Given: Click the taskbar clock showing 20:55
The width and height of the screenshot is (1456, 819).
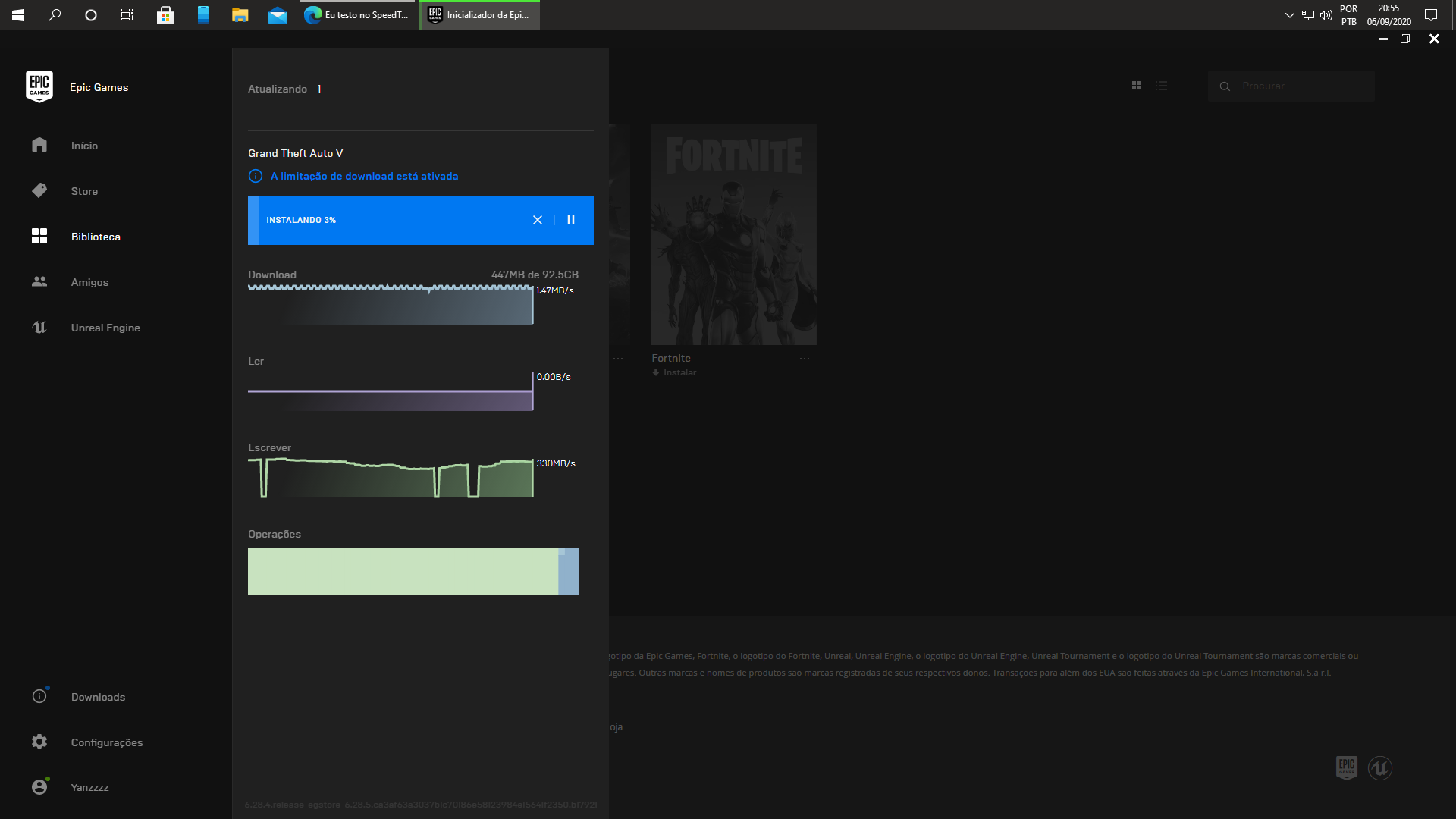Looking at the screenshot, I should tap(1389, 15).
